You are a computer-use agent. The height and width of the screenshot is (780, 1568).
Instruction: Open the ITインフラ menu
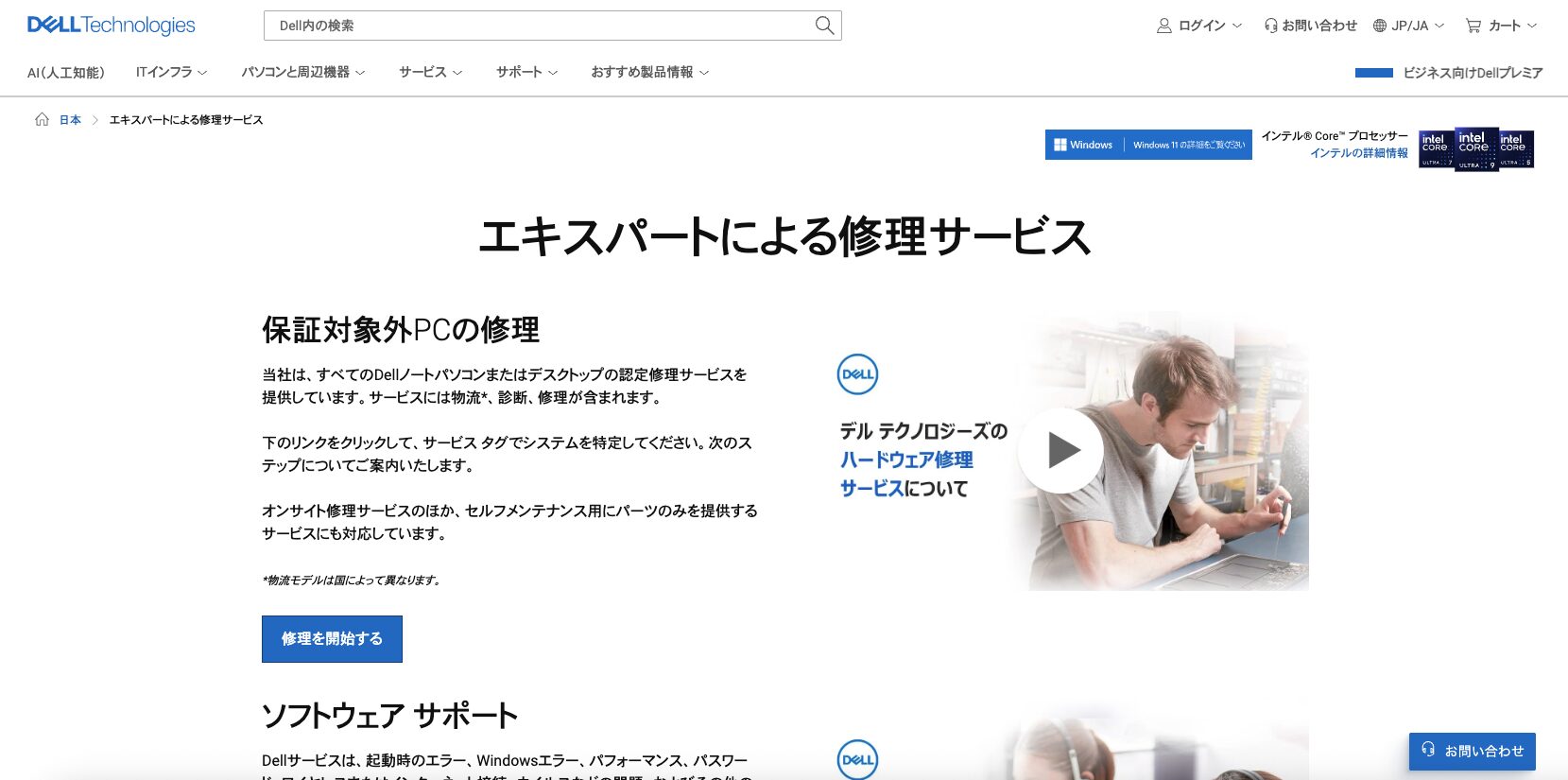tap(171, 72)
